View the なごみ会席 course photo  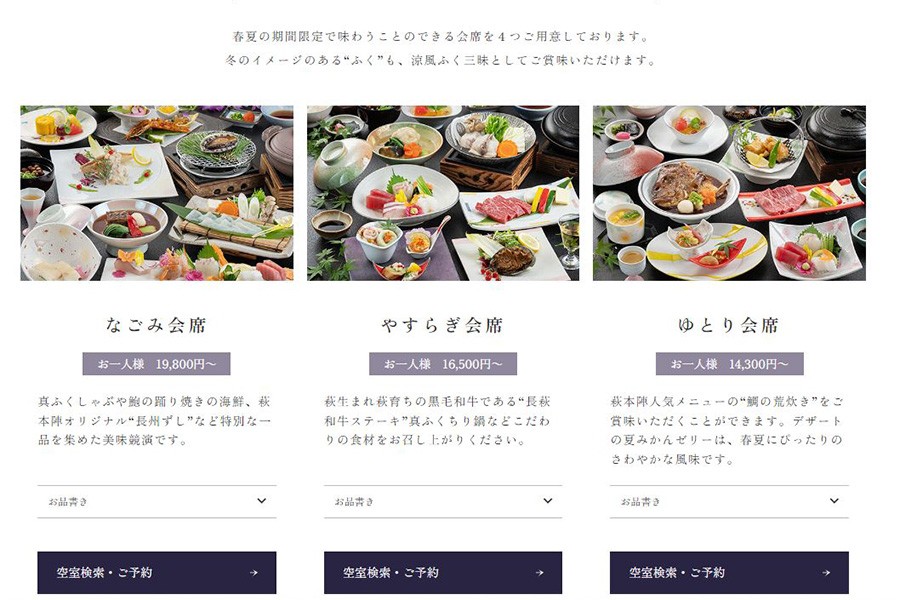tap(157, 193)
